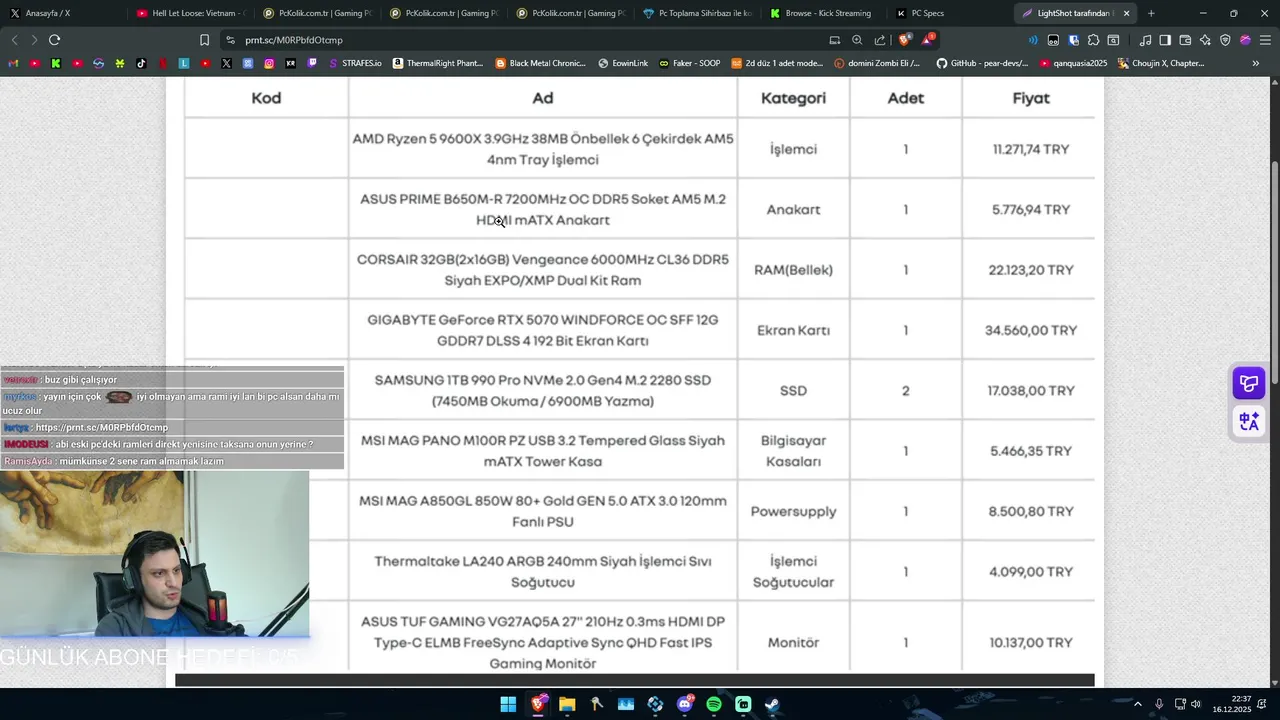Select the Powersupply category cell

pos(793,511)
